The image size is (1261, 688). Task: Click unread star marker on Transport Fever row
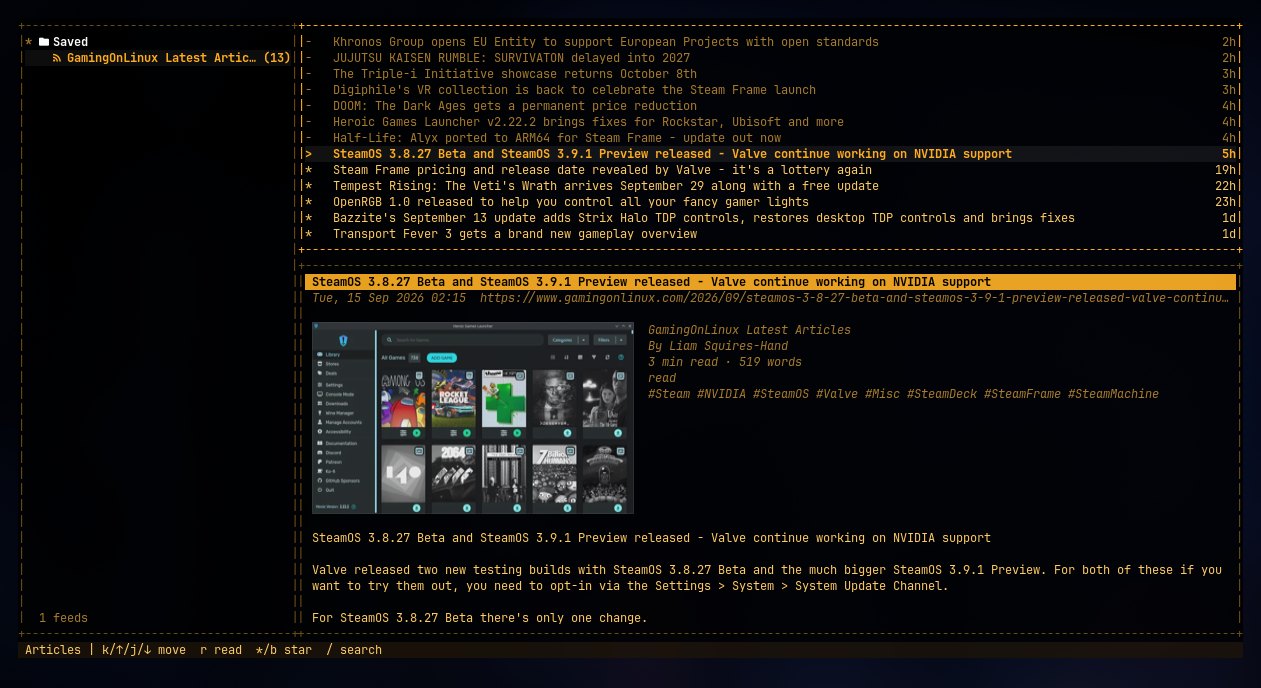tap(309, 234)
